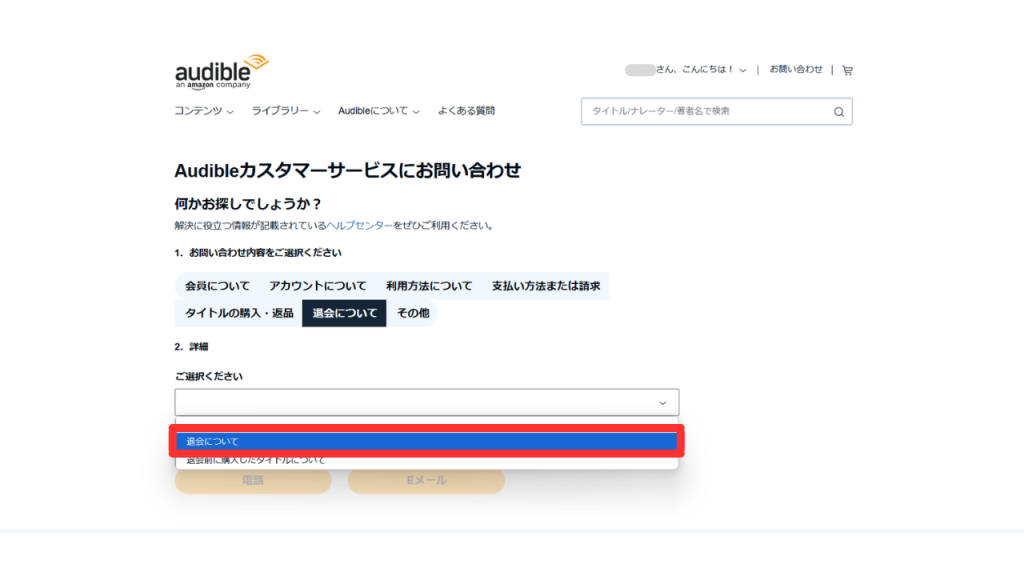Open the ヘルプセンター link

tap(359, 225)
